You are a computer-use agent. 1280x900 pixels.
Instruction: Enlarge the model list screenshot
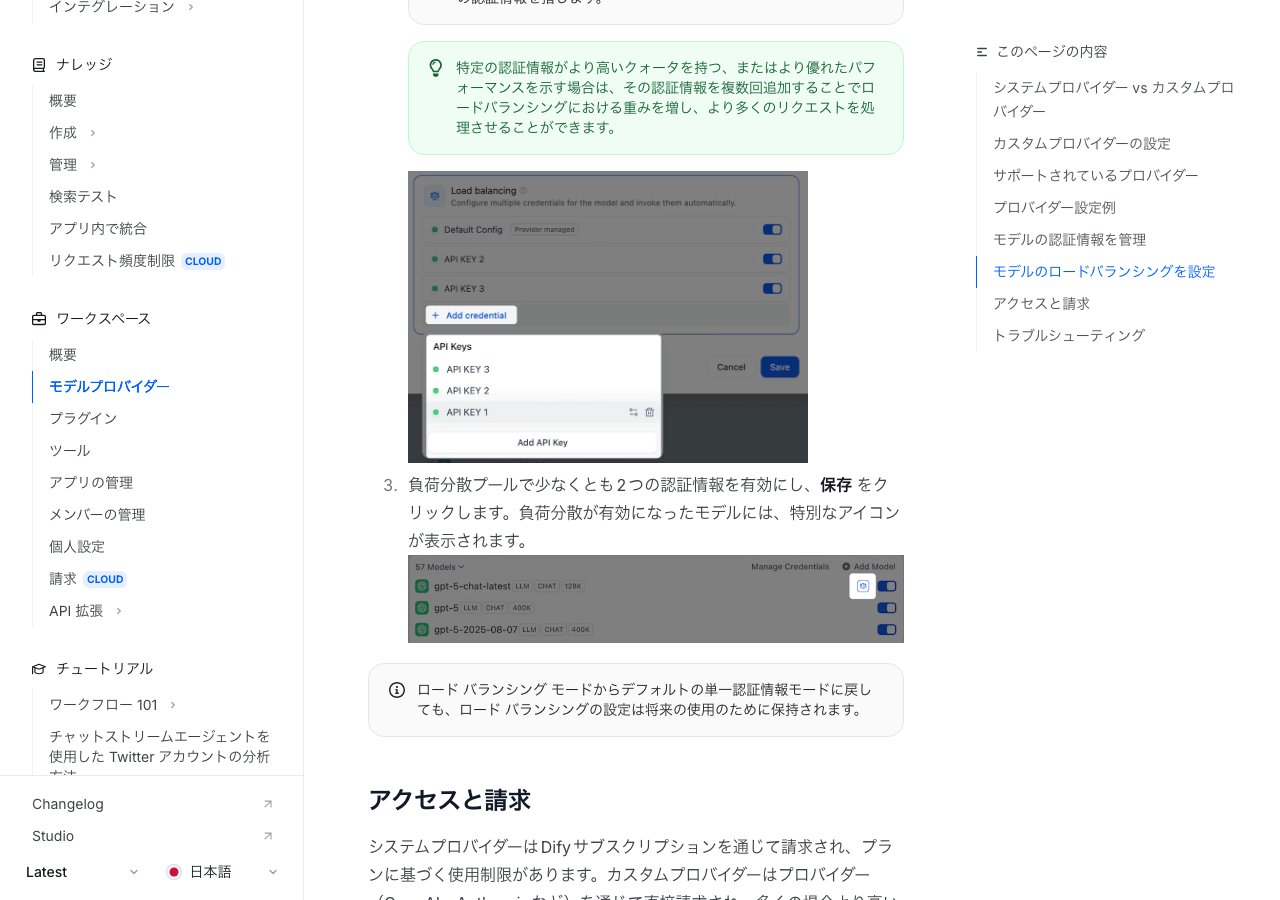click(655, 598)
